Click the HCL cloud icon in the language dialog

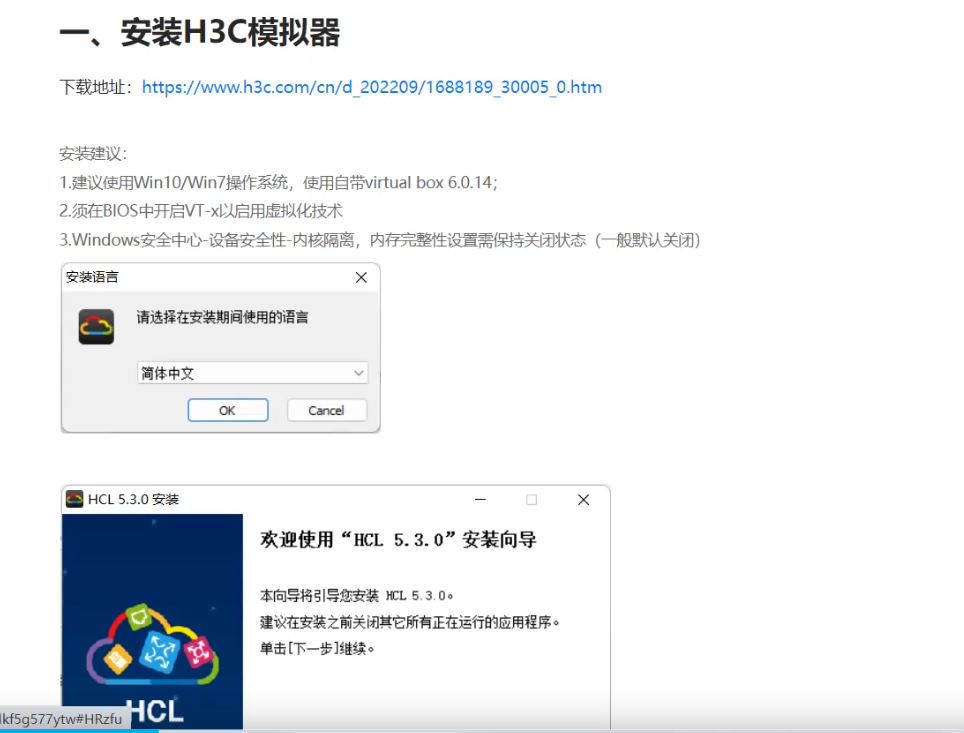(97, 326)
